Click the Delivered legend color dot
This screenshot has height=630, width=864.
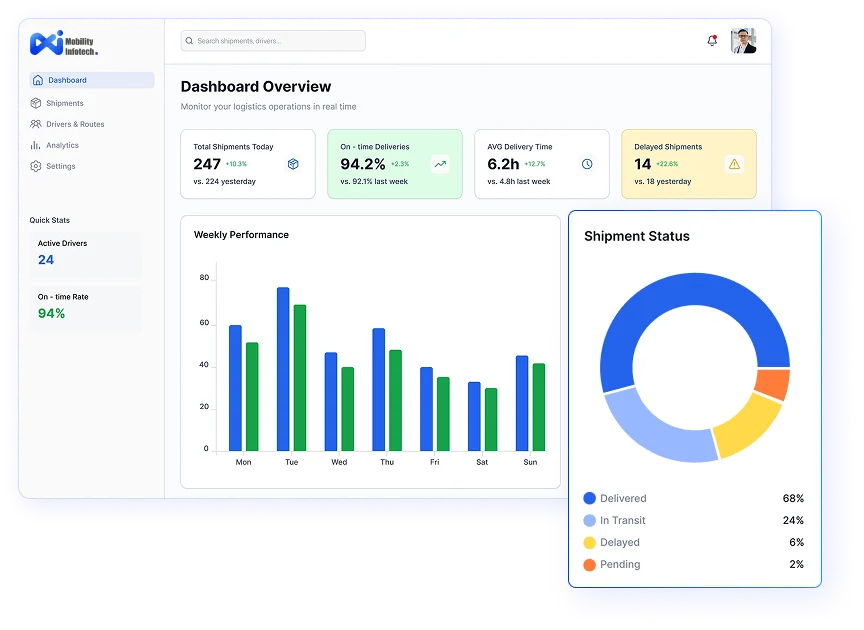coord(590,498)
